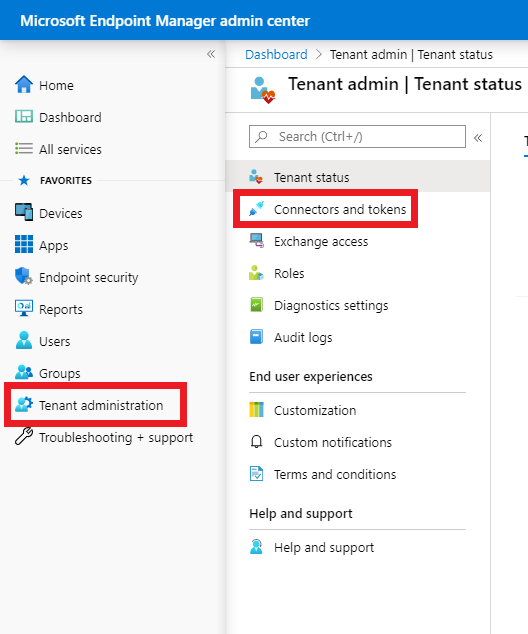This screenshot has width=528, height=634.
Task: Open the Apps grid icon
Action: pos(24,244)
